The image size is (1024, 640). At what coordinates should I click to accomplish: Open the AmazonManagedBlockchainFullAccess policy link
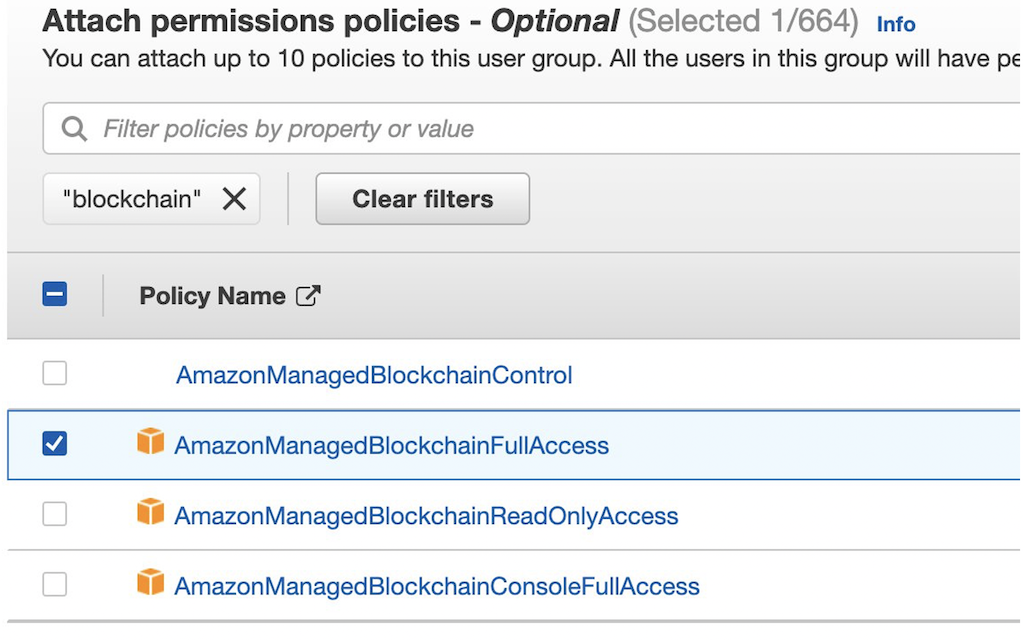click(x=391, y=446)
